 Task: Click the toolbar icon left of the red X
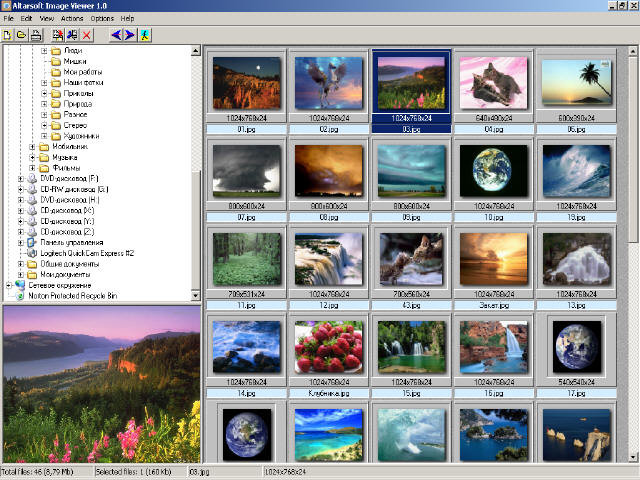[x=72, y=35]
